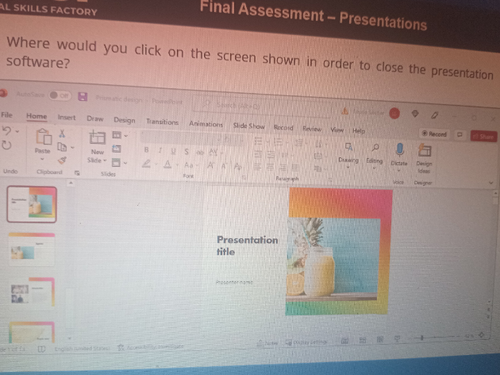Viewport: 500px width, 375px height.
Task: Click the Reset slide icon
Action: point(116,149)
